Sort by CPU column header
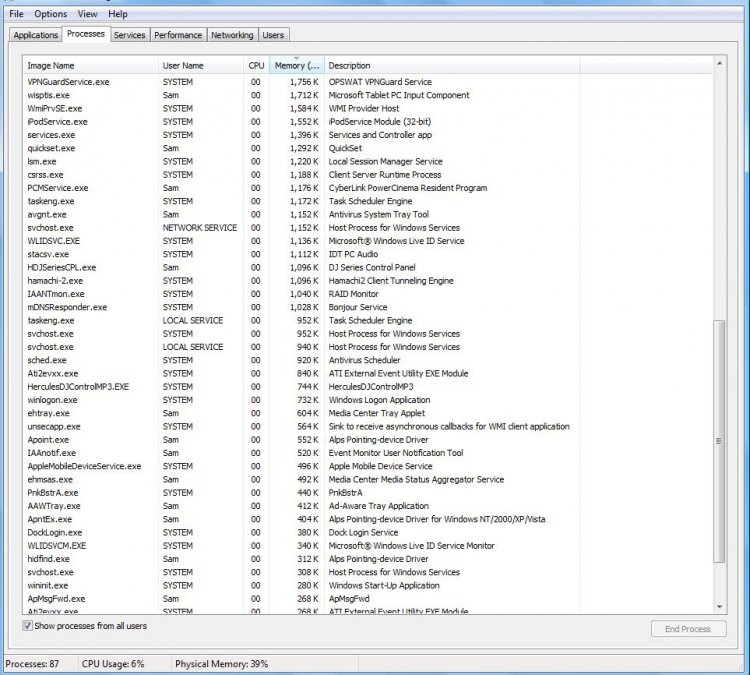The height and width of the screenshot is (675, 750). [256, 66]
